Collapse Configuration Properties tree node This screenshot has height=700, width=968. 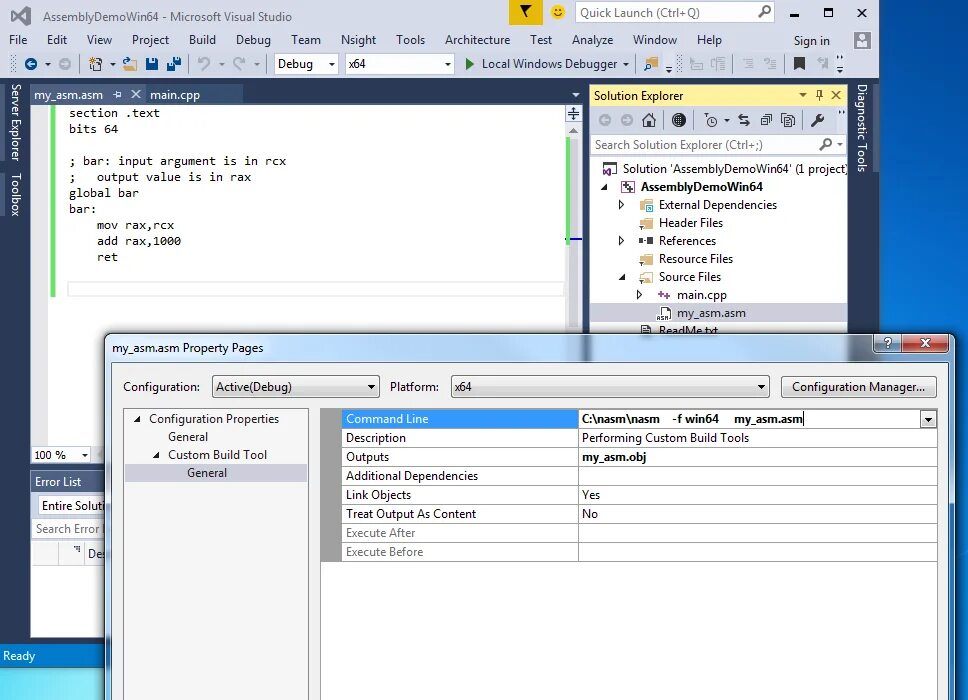coord(137,419)
